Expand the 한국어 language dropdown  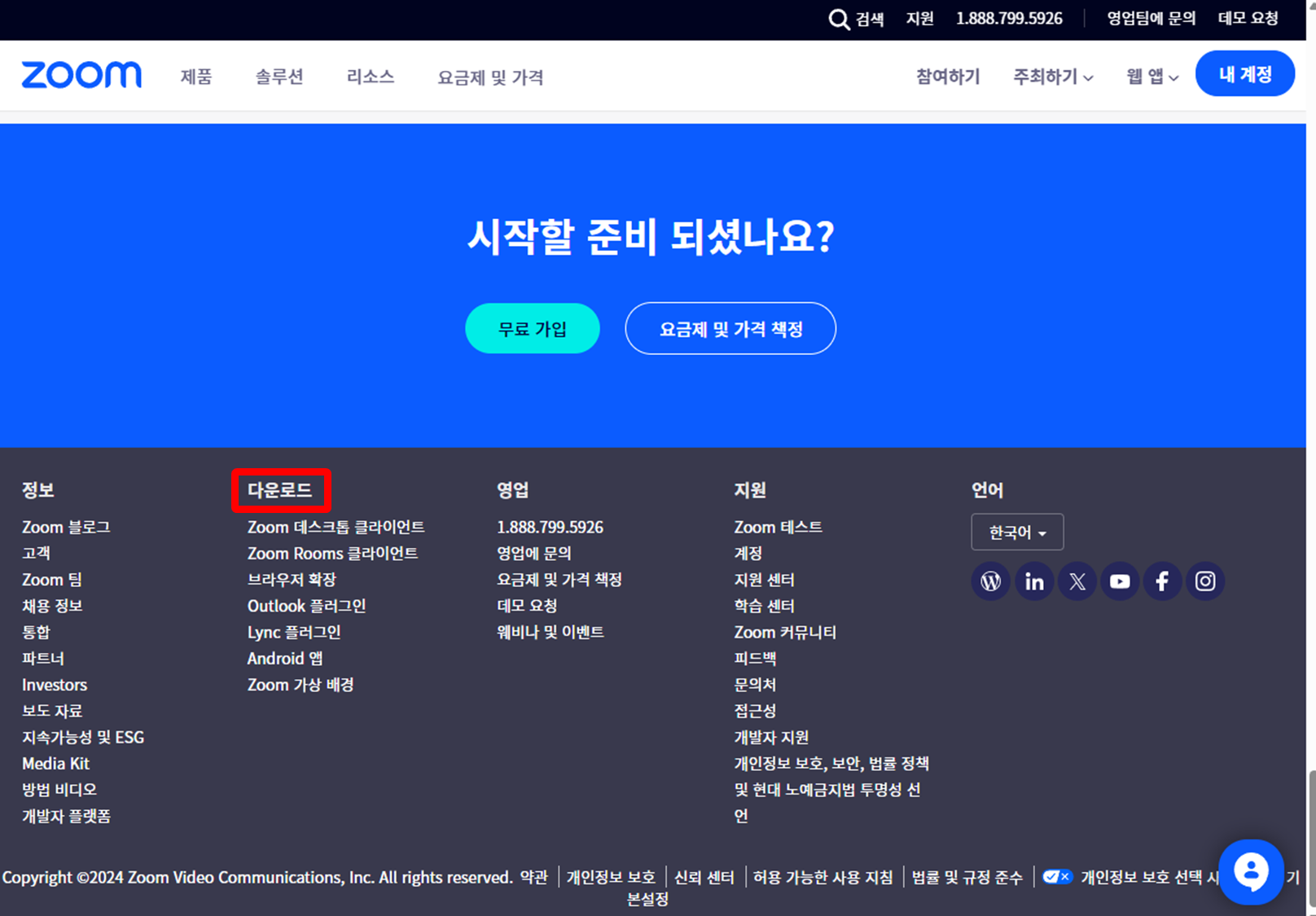1017,533
